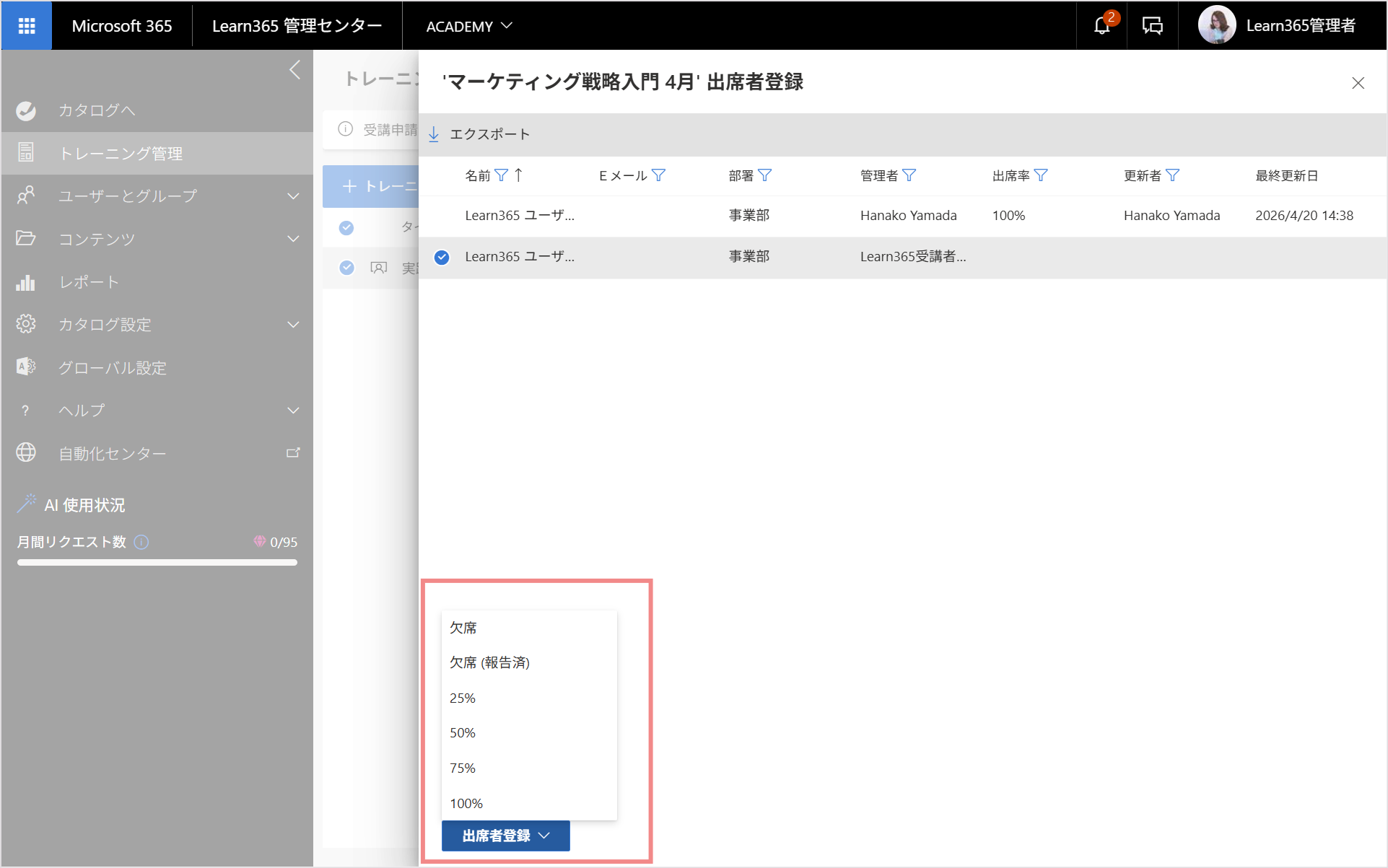Toggle the 出席者登録 dropdown button
This screenshot has width=1388, height=868.
click(505, 836)
